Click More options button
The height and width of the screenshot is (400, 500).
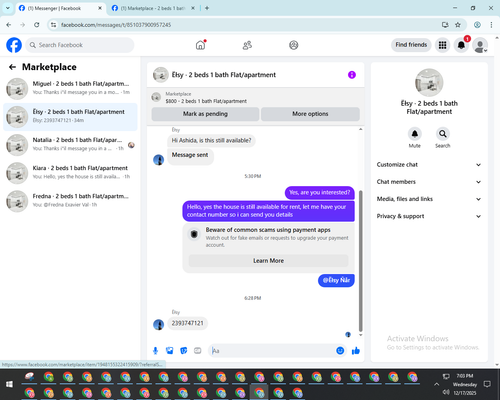[x=310, y=114]
